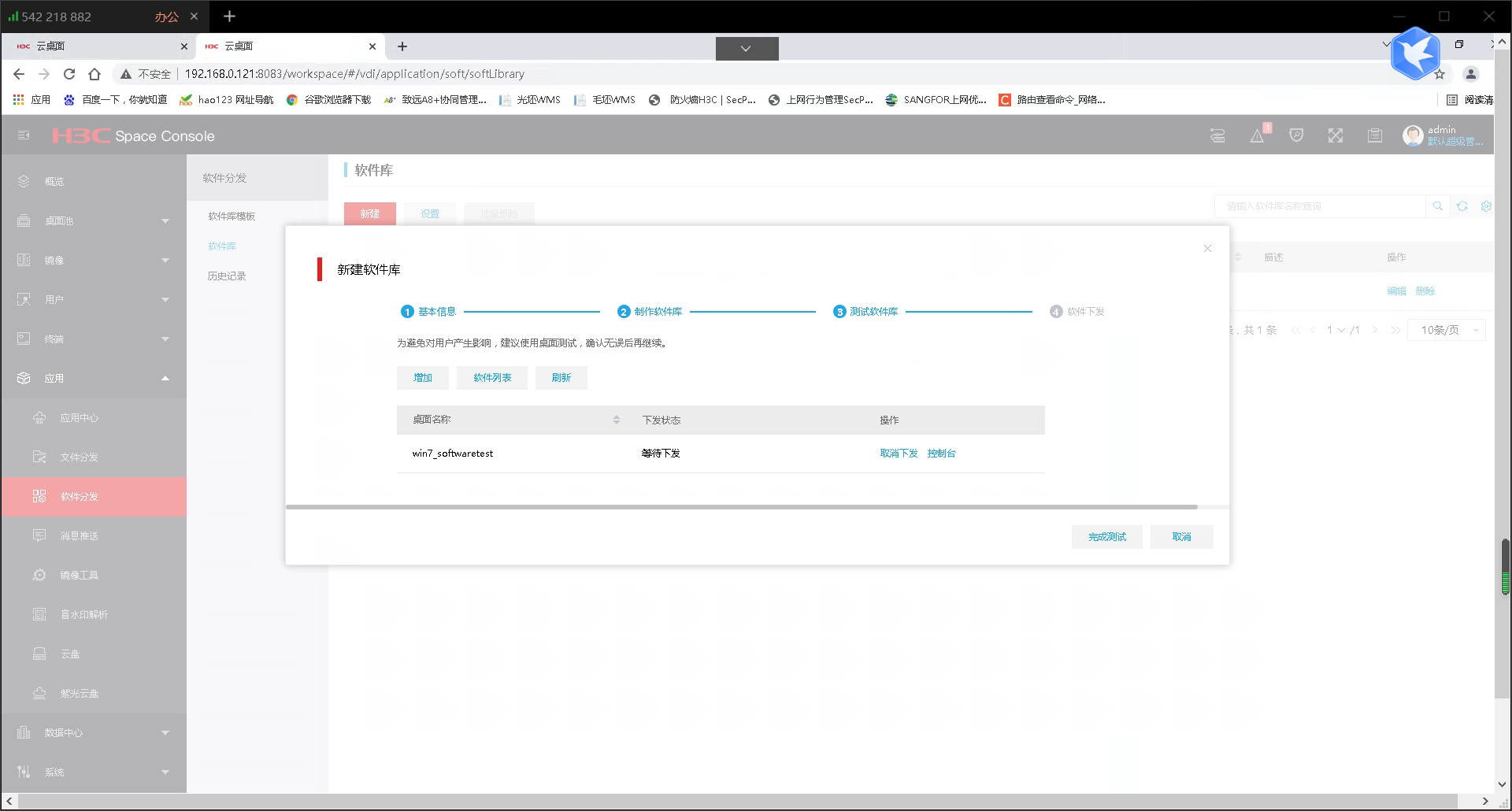Open the 阅读清单 reading list
The image size is (1512, 811).
1470,100
